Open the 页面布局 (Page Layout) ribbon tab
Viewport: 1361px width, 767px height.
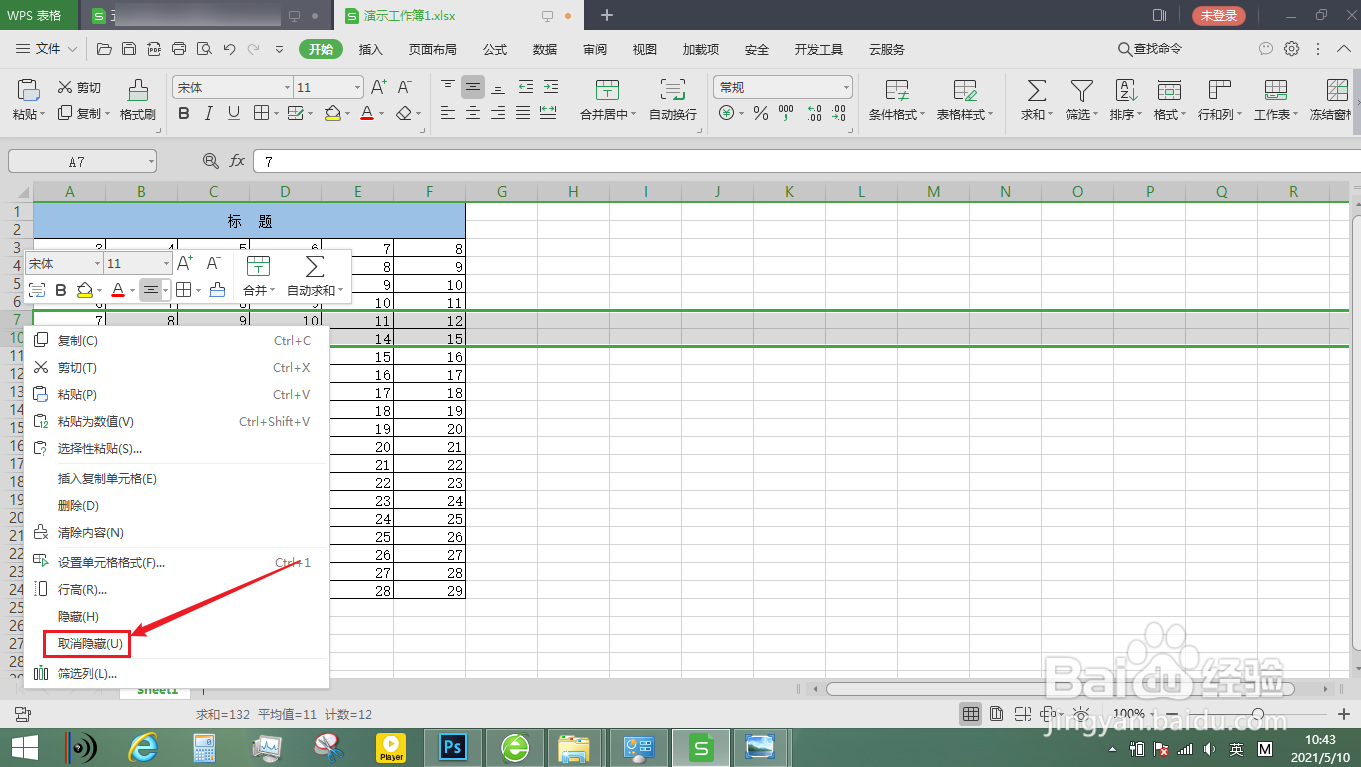point(432,49)
